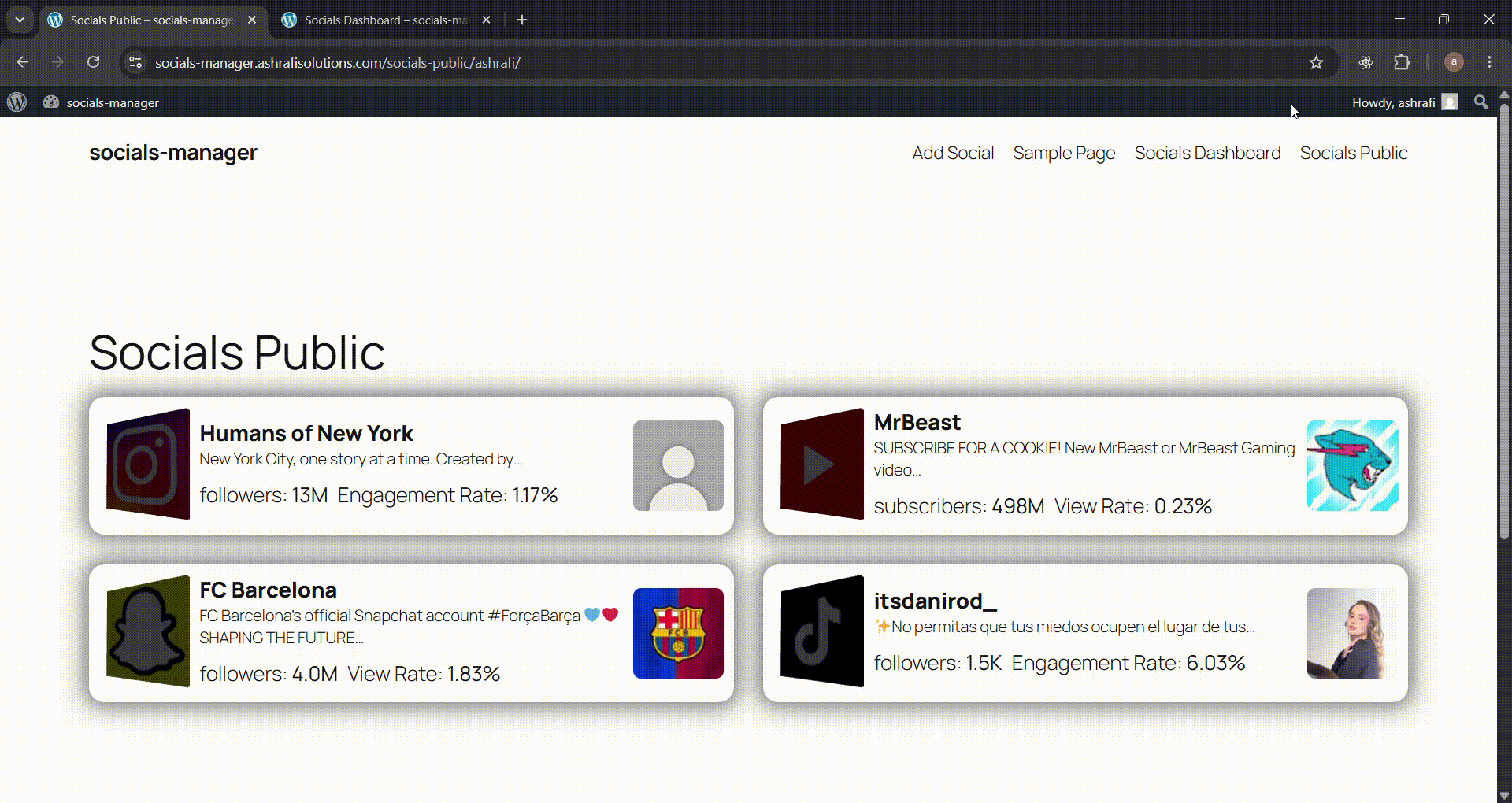
Task: Click the WordPress logo in admin bar
Action: click(17, 102)
